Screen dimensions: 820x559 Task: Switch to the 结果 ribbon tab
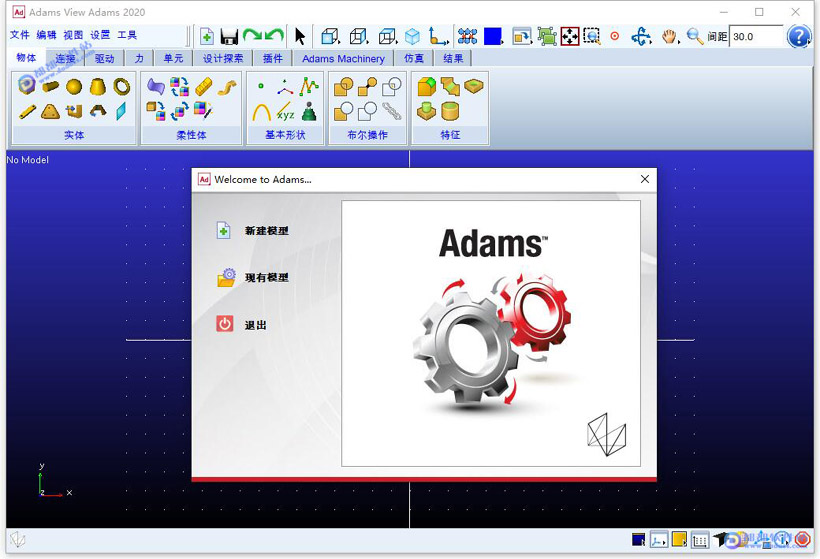453,59
